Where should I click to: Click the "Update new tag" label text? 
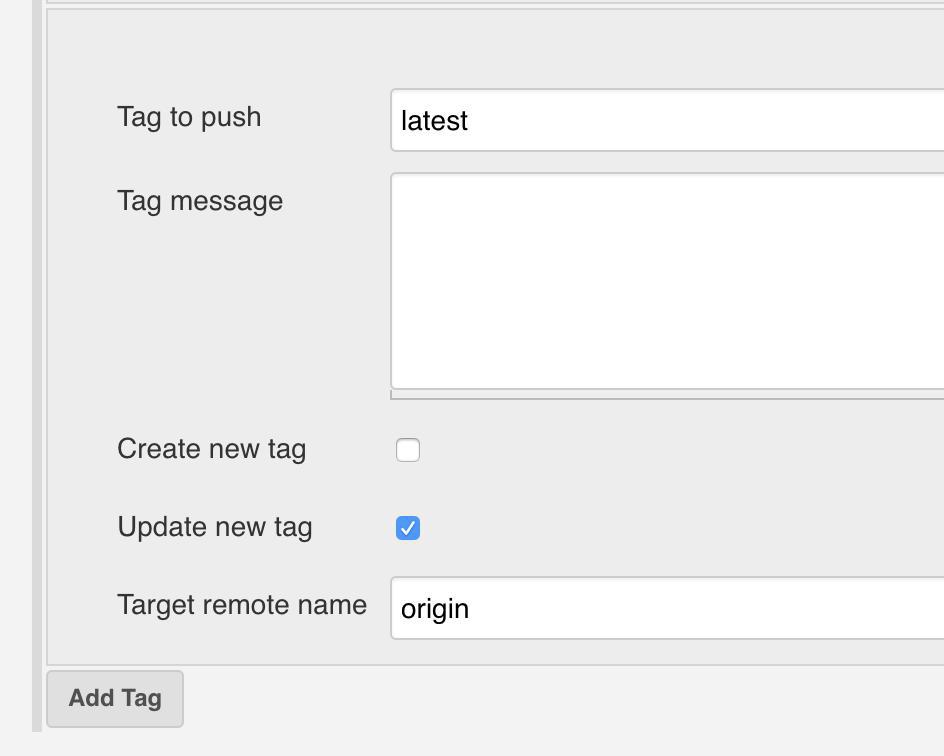click(215, 527)
